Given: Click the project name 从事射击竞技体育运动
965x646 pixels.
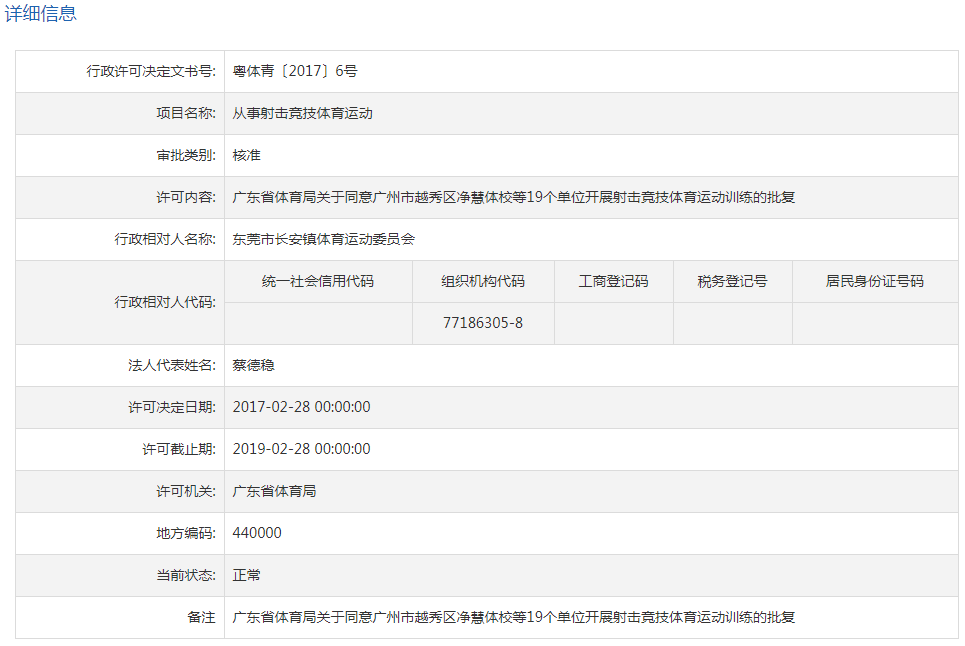Looking at the screenshot, I should tap(302, 114).
